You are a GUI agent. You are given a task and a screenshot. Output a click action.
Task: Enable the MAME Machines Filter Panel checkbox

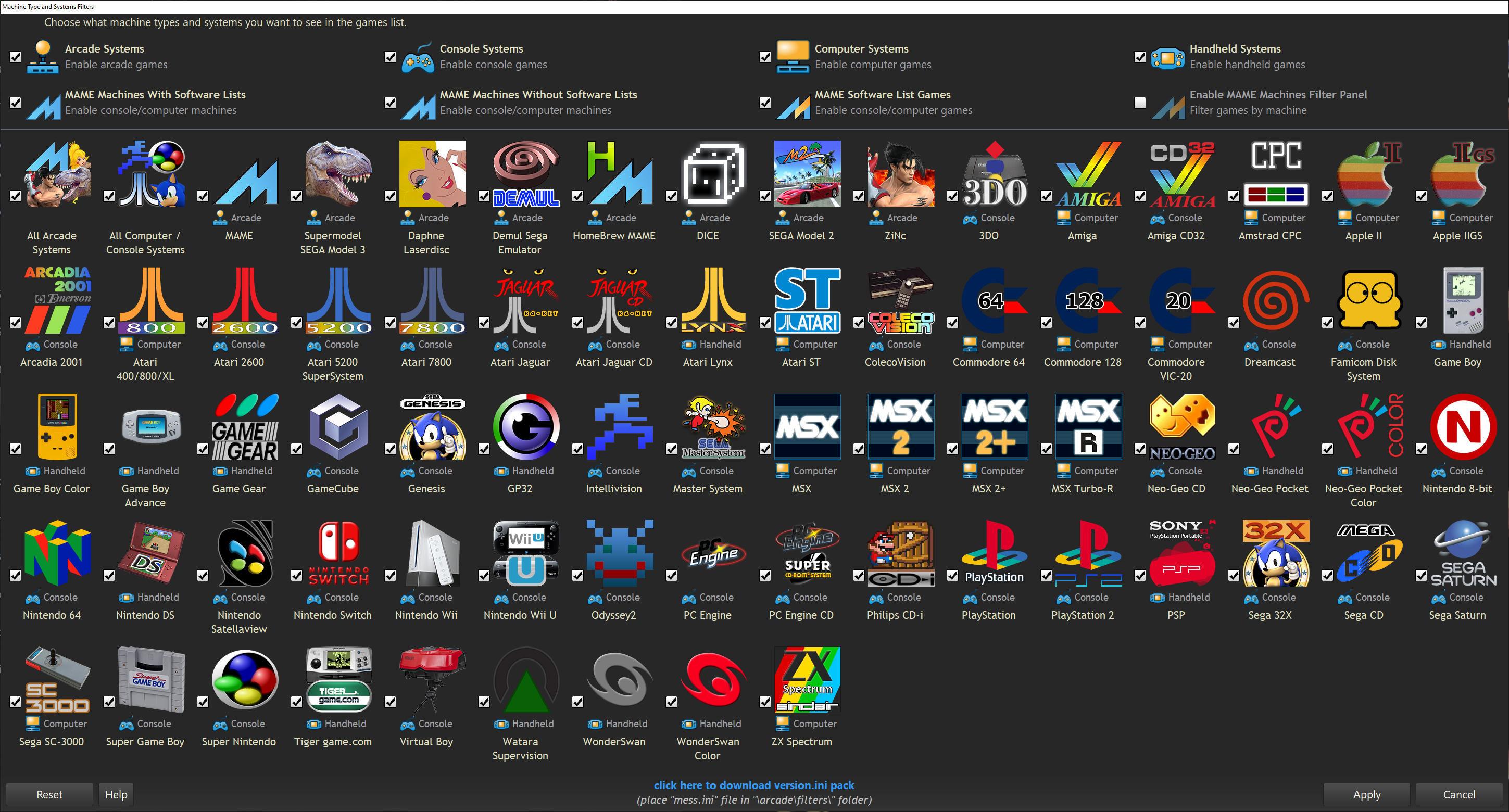point(1140,103)
